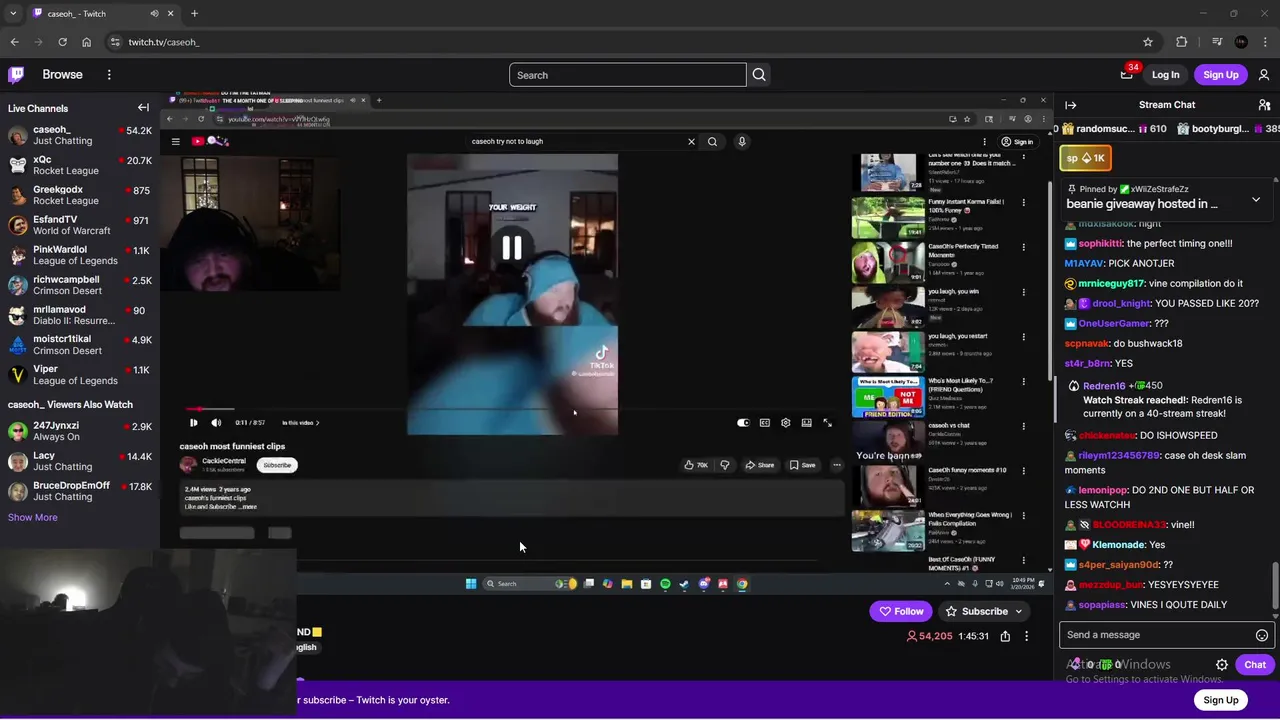The image size is (1280, 720).
Task: Open Greekgodx channel in sidebar
Action: click(x=80, y=195)
